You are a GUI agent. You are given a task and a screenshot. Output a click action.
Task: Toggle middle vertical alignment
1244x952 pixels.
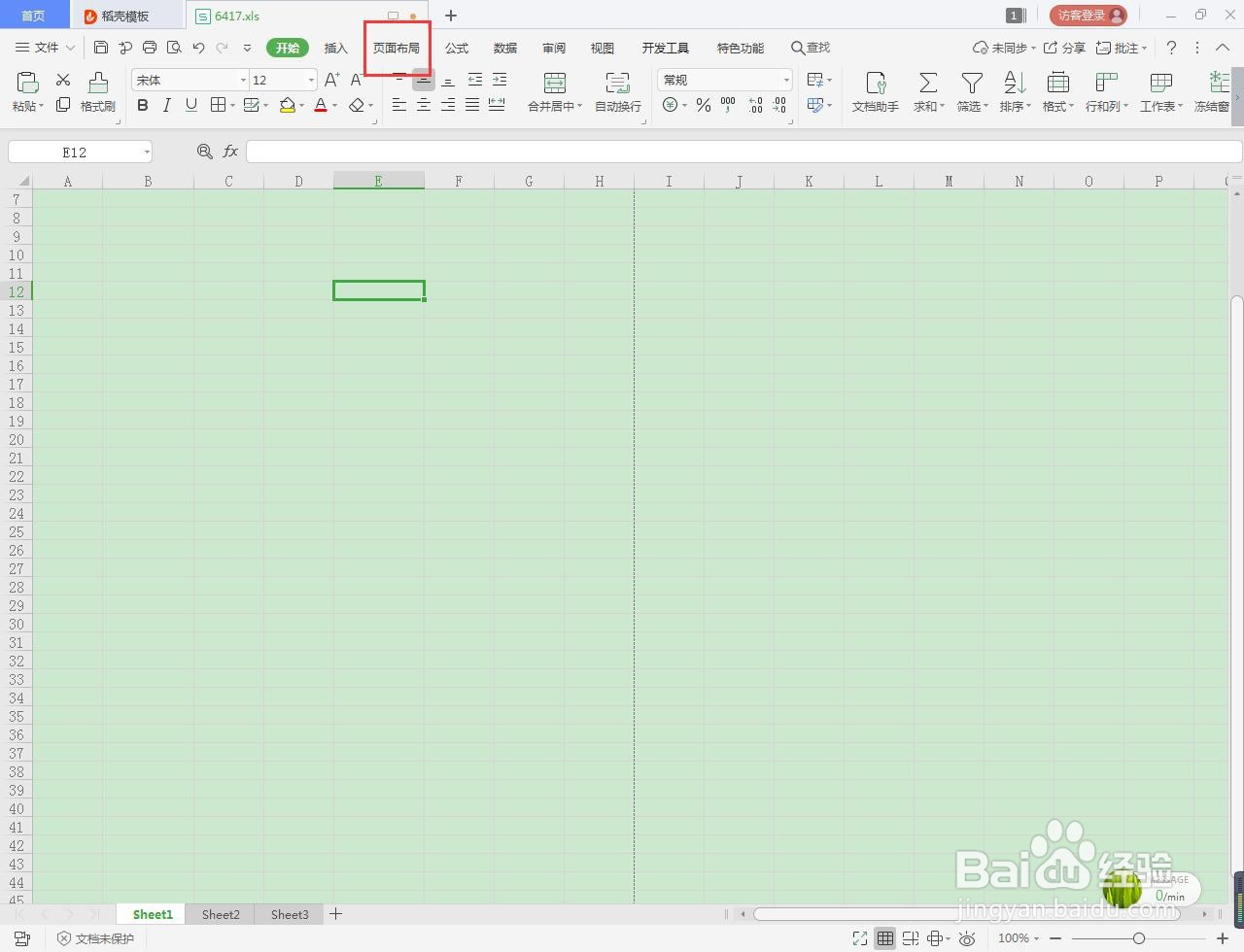click(424, 80)
